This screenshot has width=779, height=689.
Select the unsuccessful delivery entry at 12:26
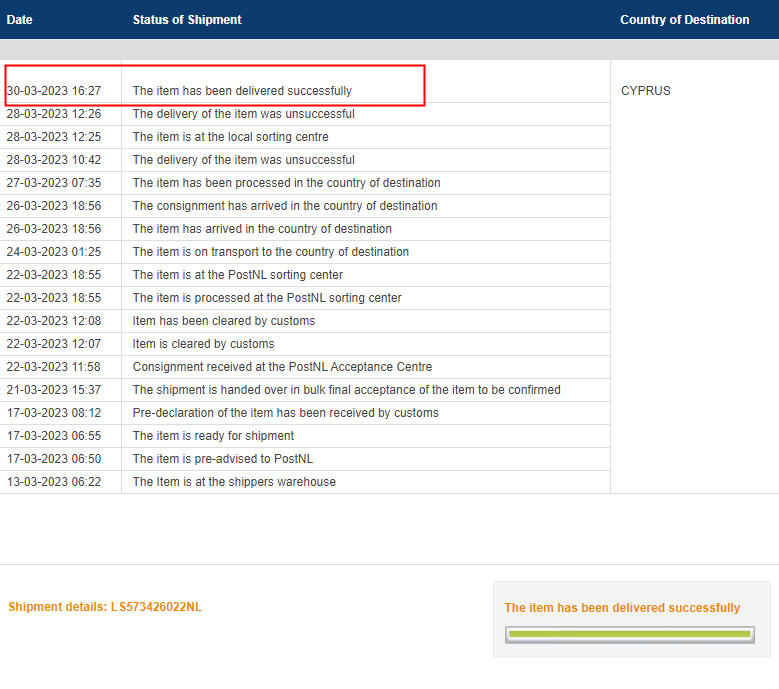[243, 114]
